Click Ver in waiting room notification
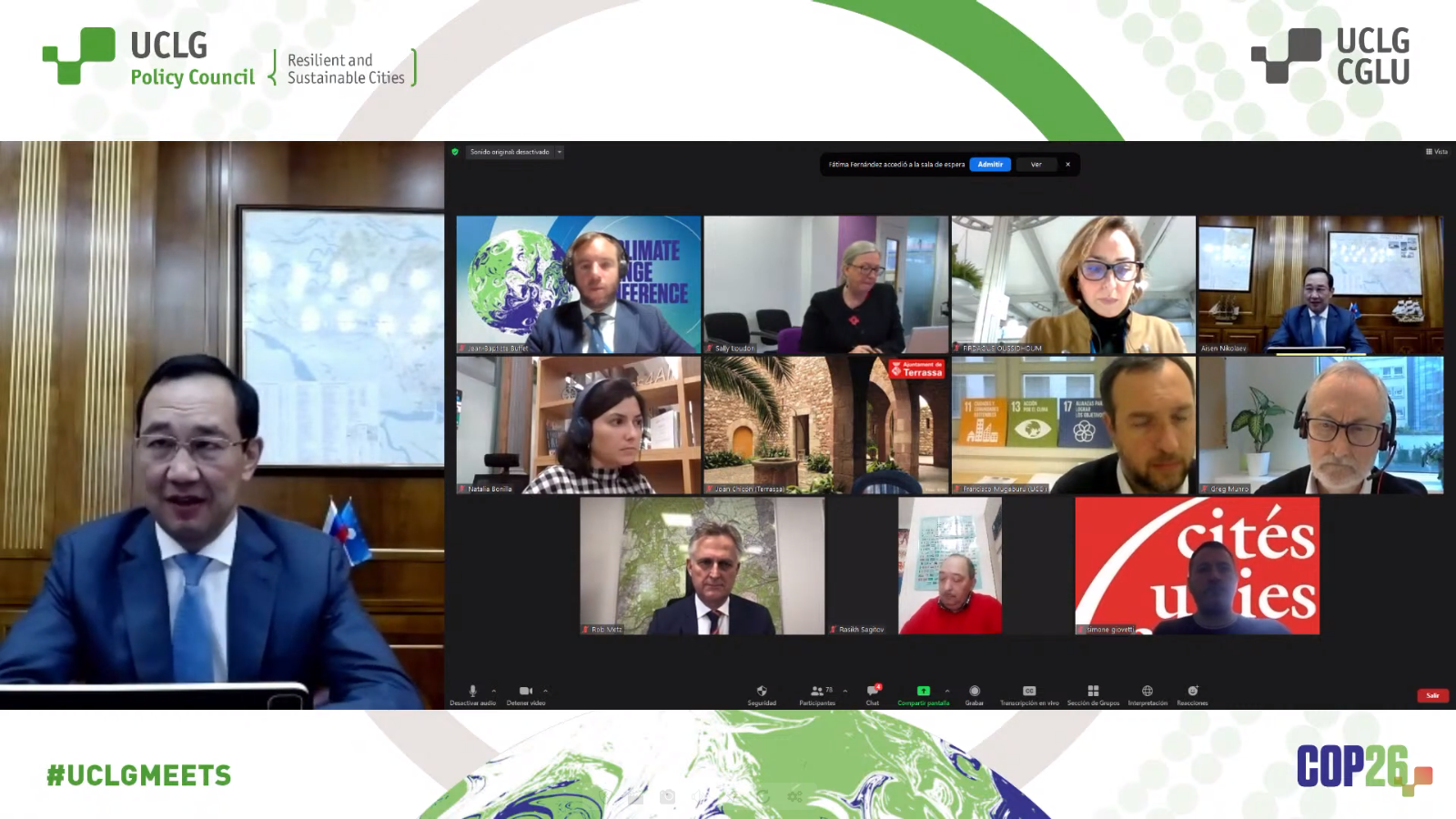This screenshot has height=819, width=1456. pyautogui.click(x=1036, y=165)
